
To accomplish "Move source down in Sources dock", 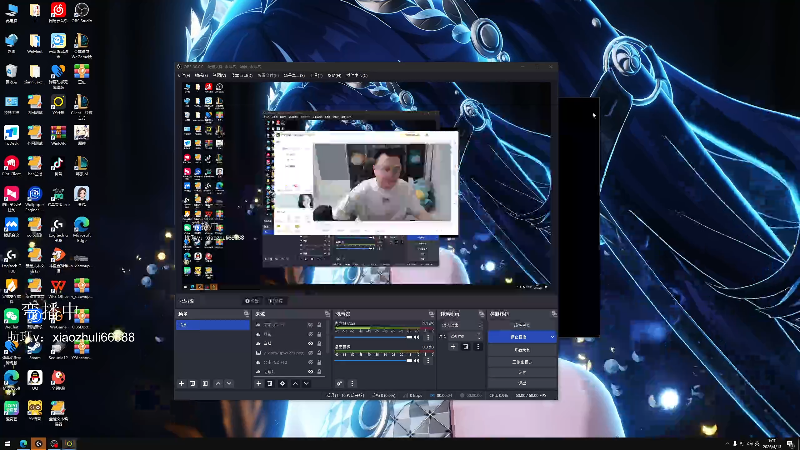I will (306, 383).
